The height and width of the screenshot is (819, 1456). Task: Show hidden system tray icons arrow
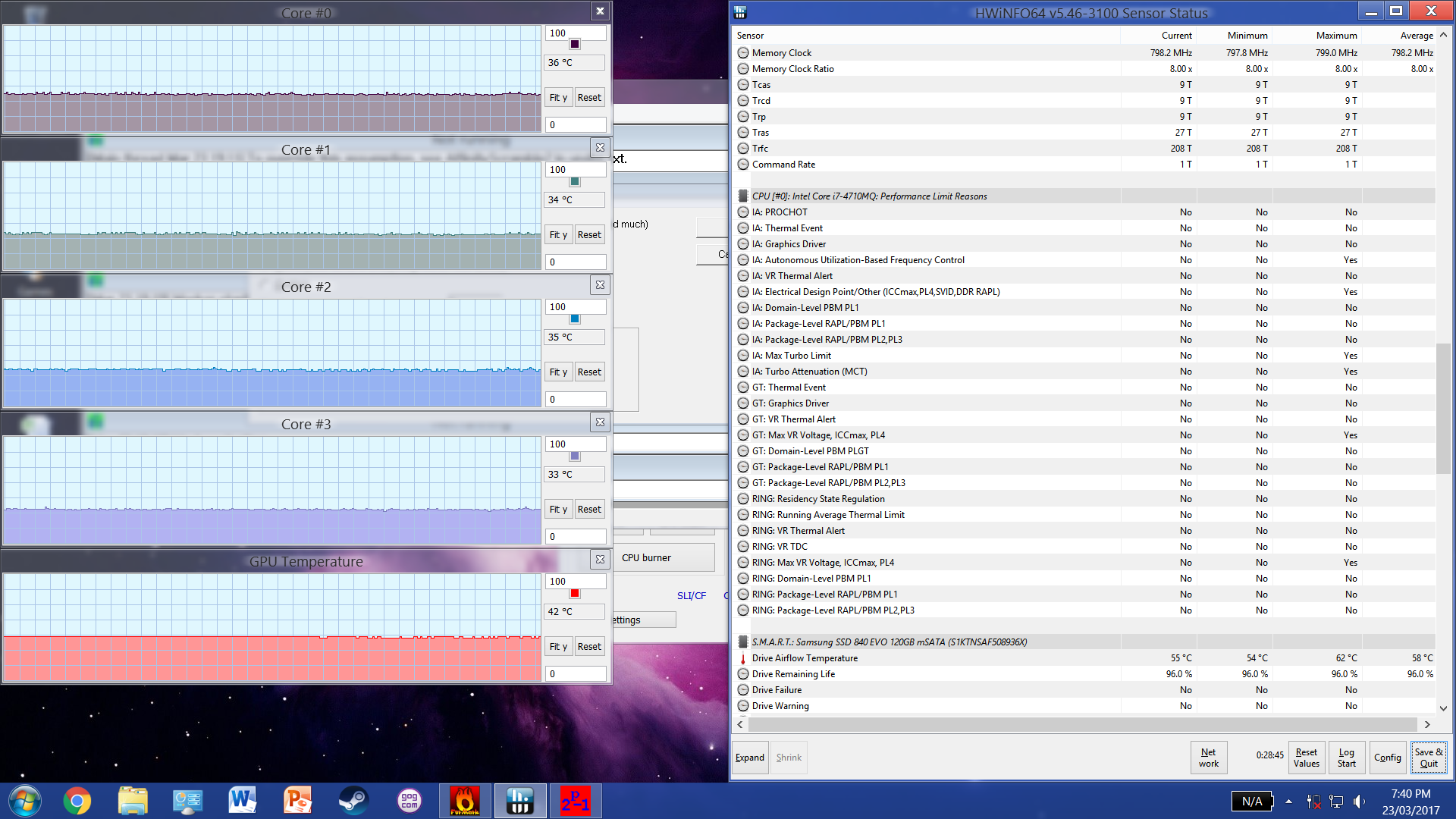tap(1288, 802)
